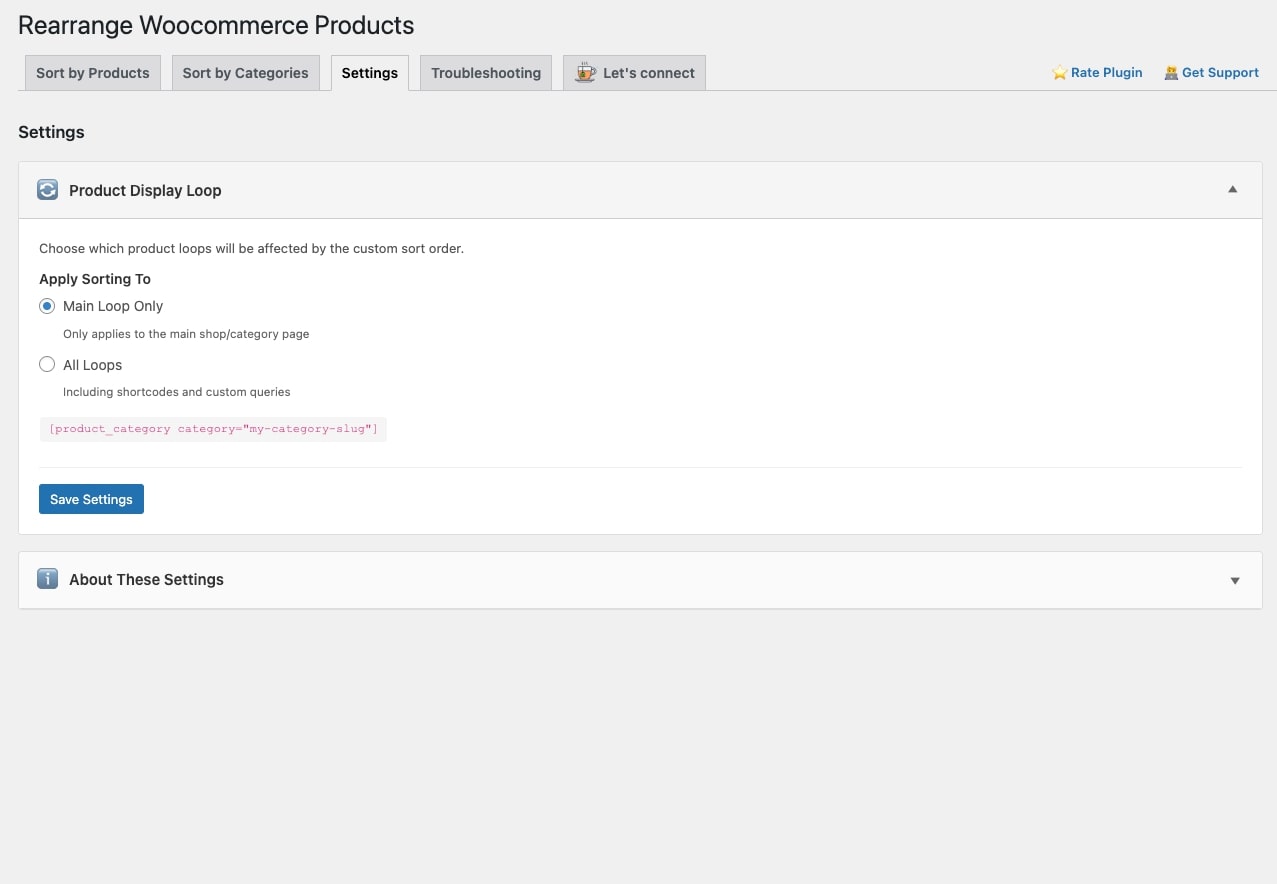Enable the All Loops option
Viewport: 1277px width, 884px height.
pos(47,364)
